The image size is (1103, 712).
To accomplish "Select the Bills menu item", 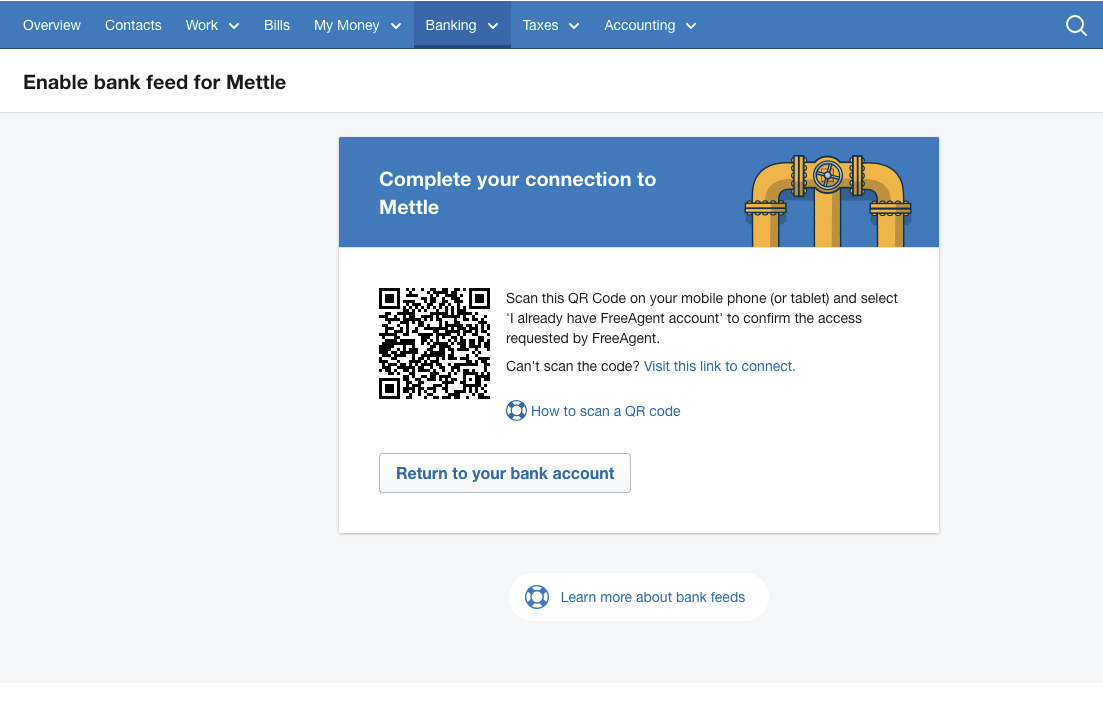I will tap(277, 25).
